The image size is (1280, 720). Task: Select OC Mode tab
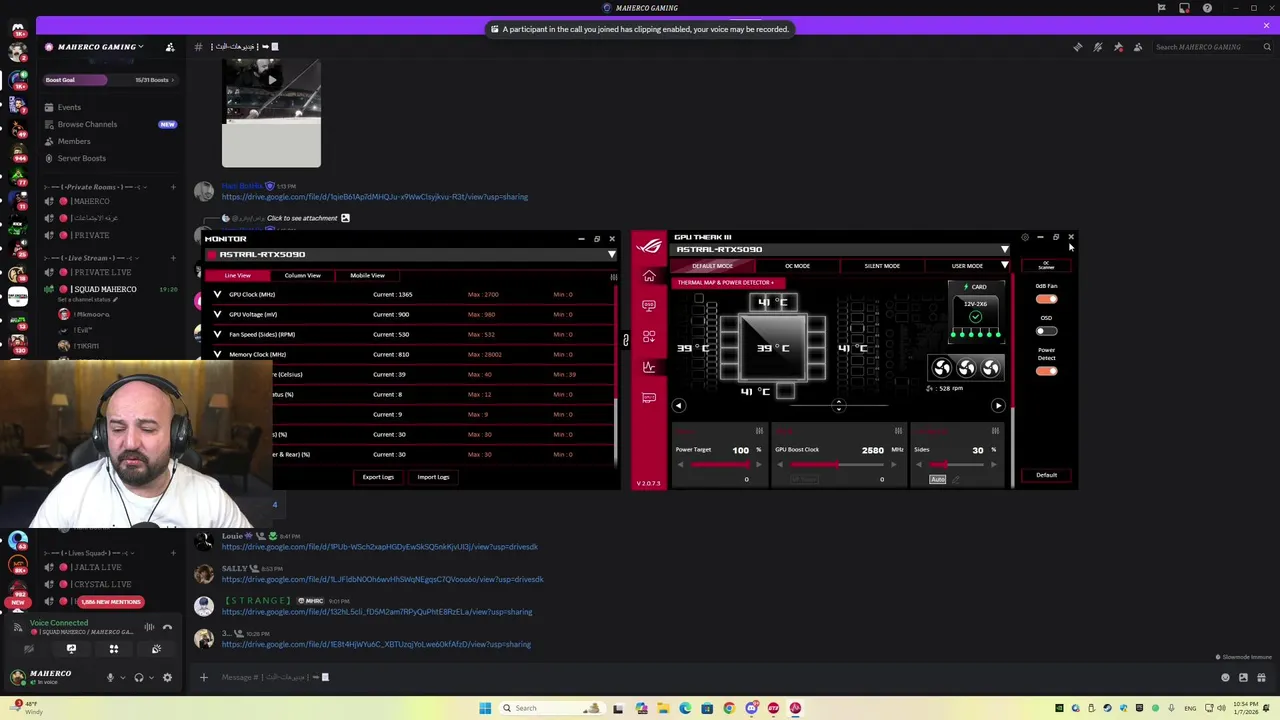[x=797, y=266]
